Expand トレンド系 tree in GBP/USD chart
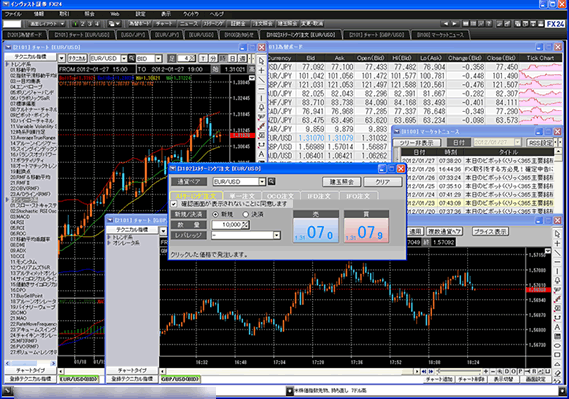This screenshot has width=569, height=399. click(109, 237)
